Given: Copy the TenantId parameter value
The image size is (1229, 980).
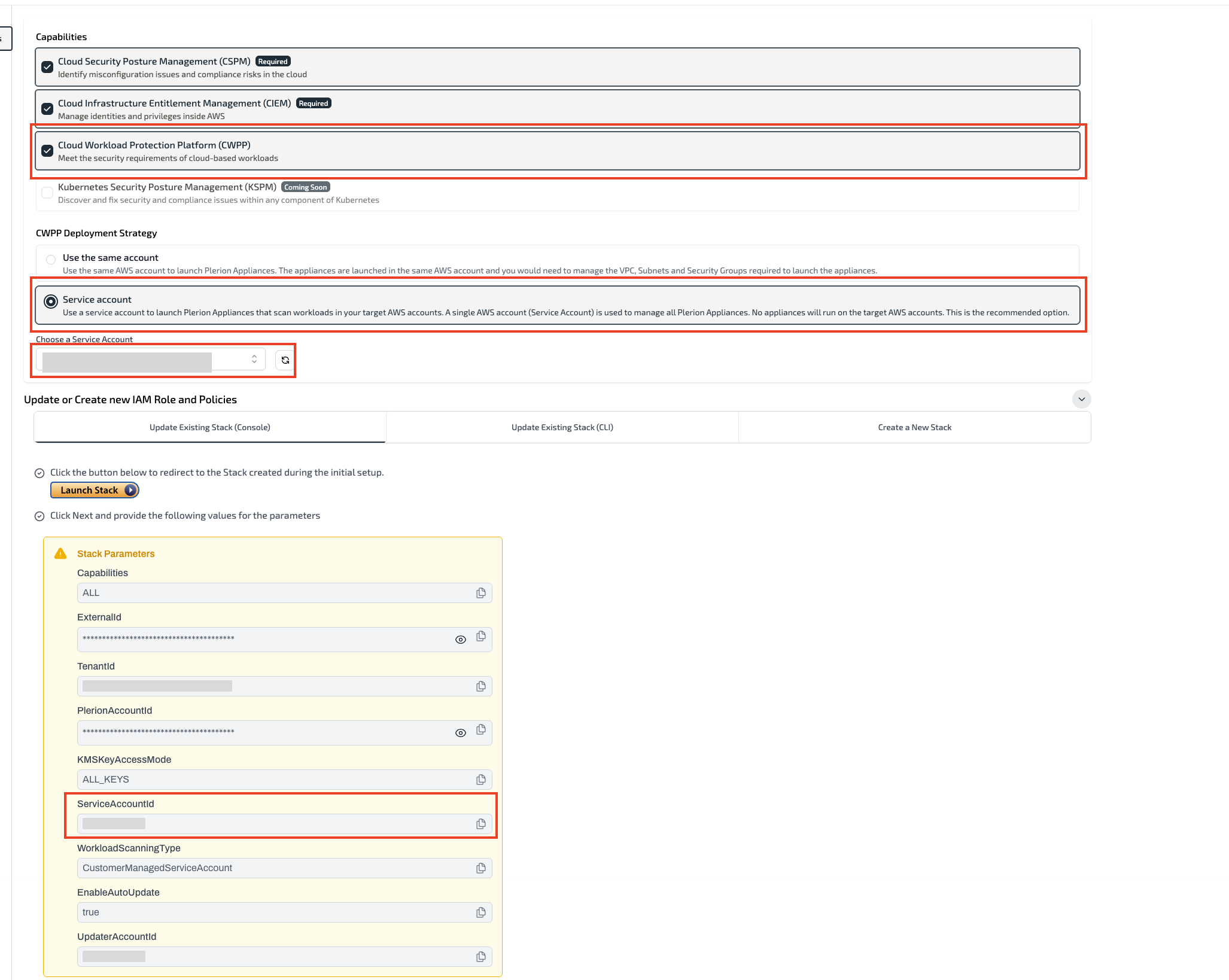Looking at the screenshot, I should 480,686.
